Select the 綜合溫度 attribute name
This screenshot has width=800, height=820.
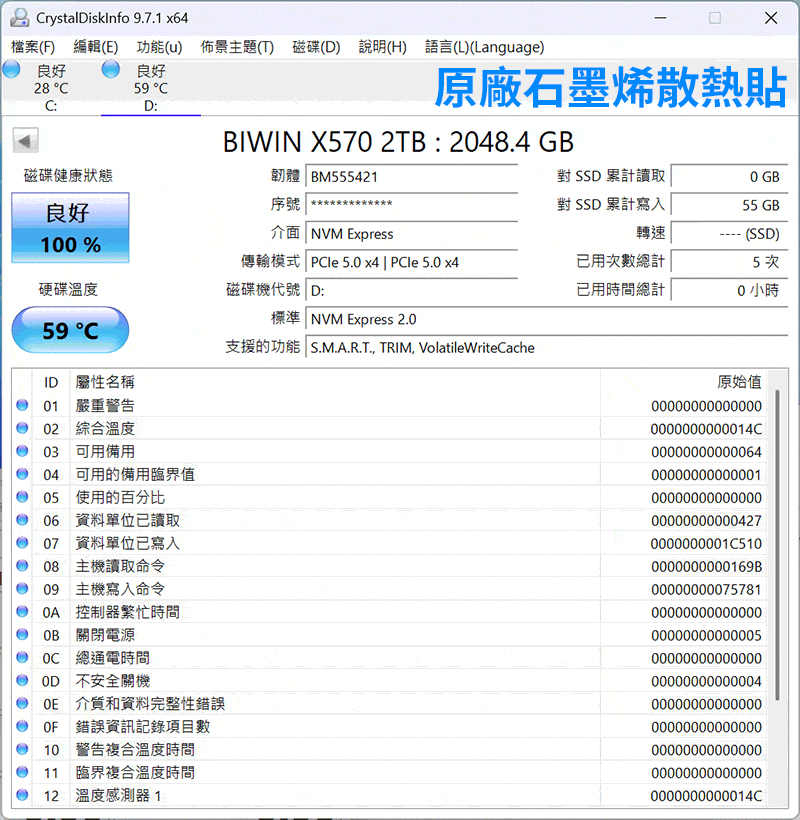coord(105,428)
